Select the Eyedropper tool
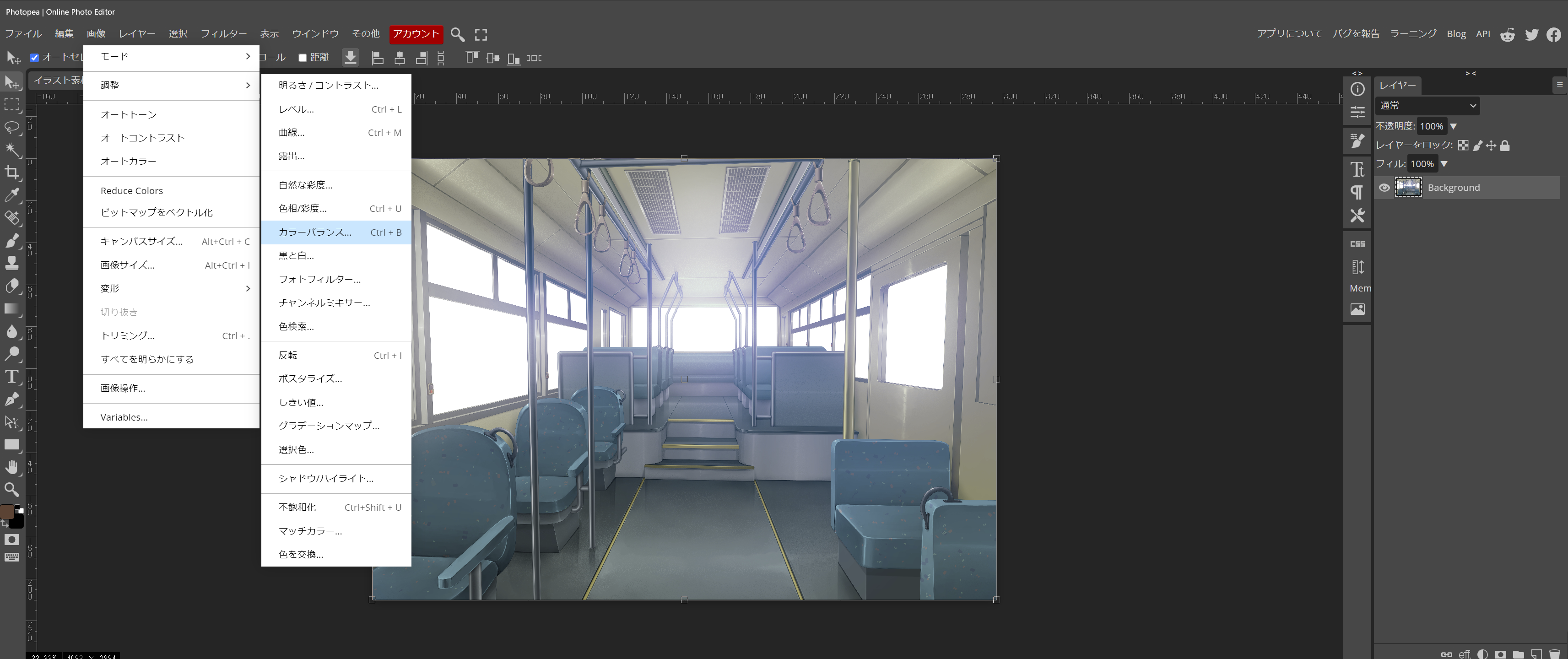 [x=11, y=195]
